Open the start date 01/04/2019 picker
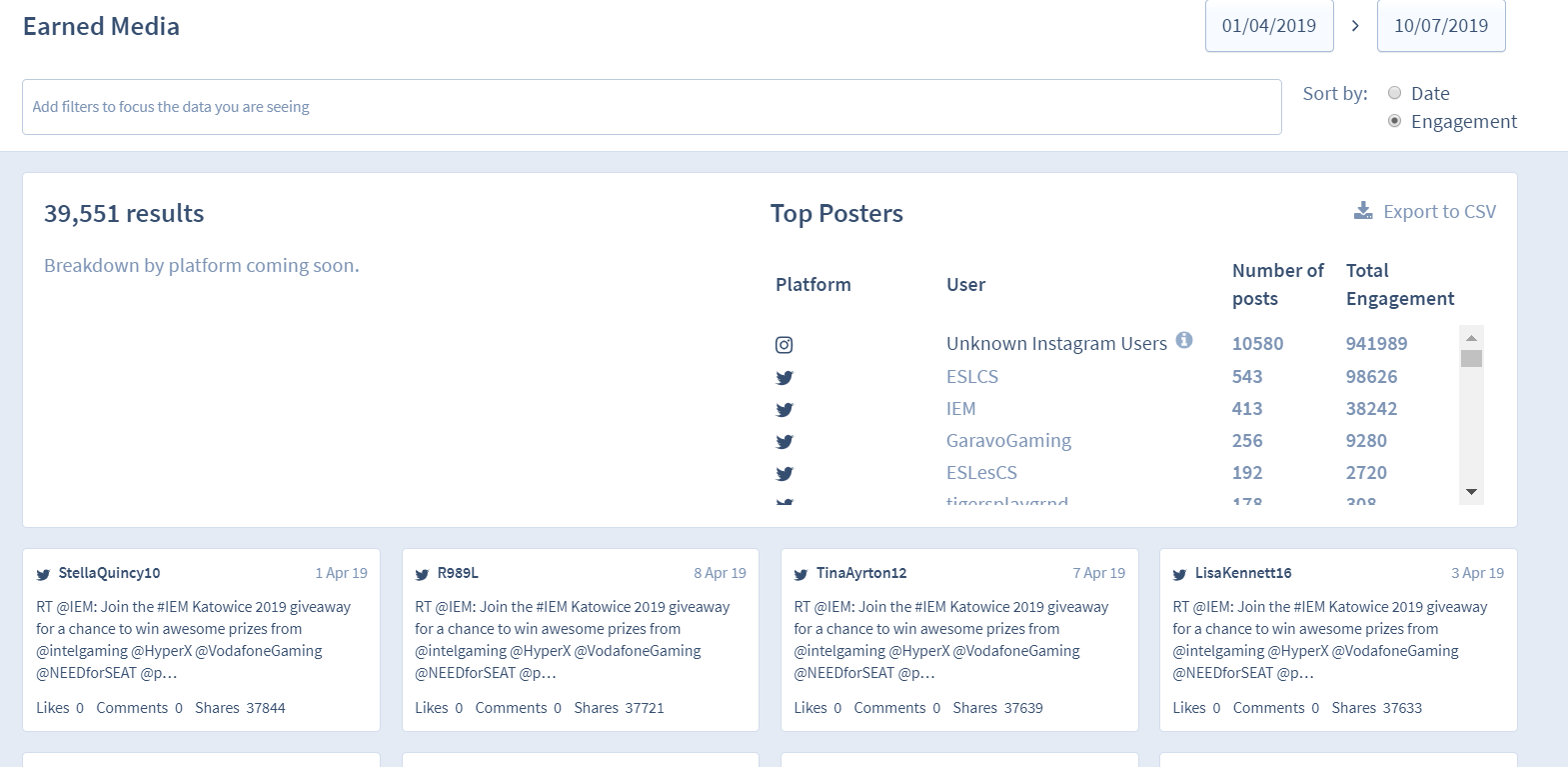Image resolution: width=1568 pixels, height=767 pixels. [1269, 26]
